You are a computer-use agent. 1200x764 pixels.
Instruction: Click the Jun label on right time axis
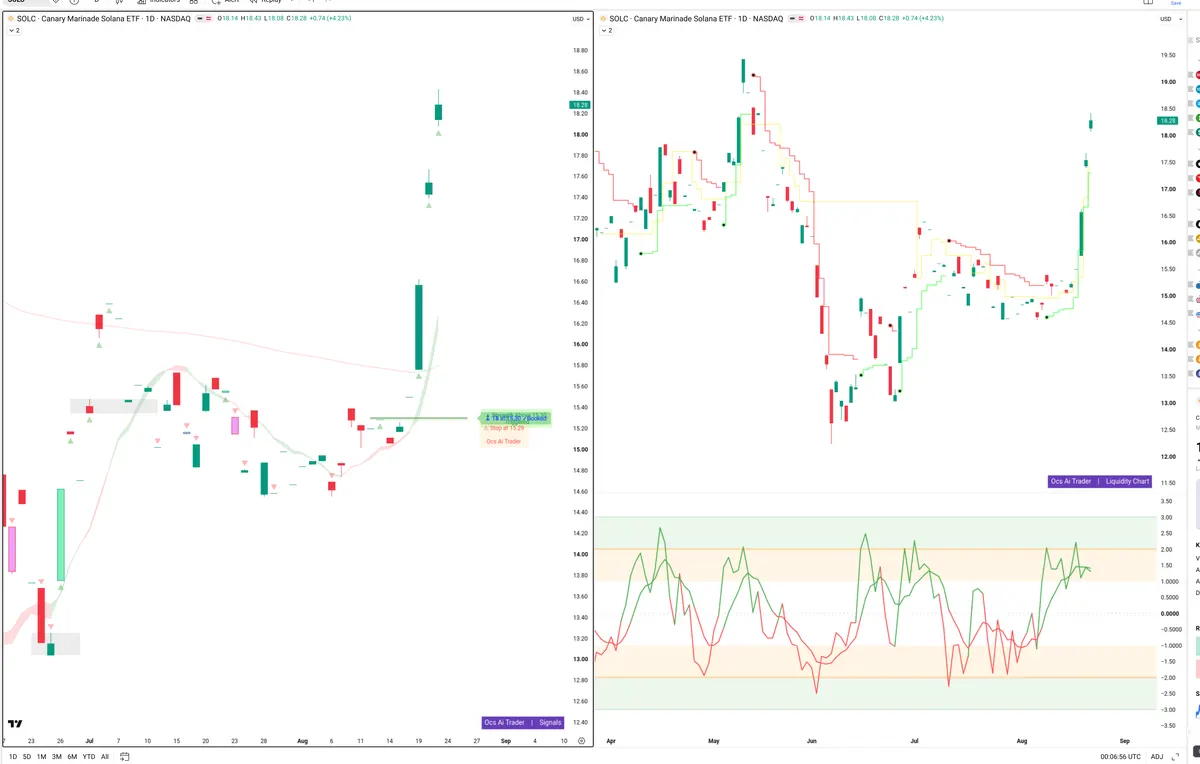coord(812,741)
